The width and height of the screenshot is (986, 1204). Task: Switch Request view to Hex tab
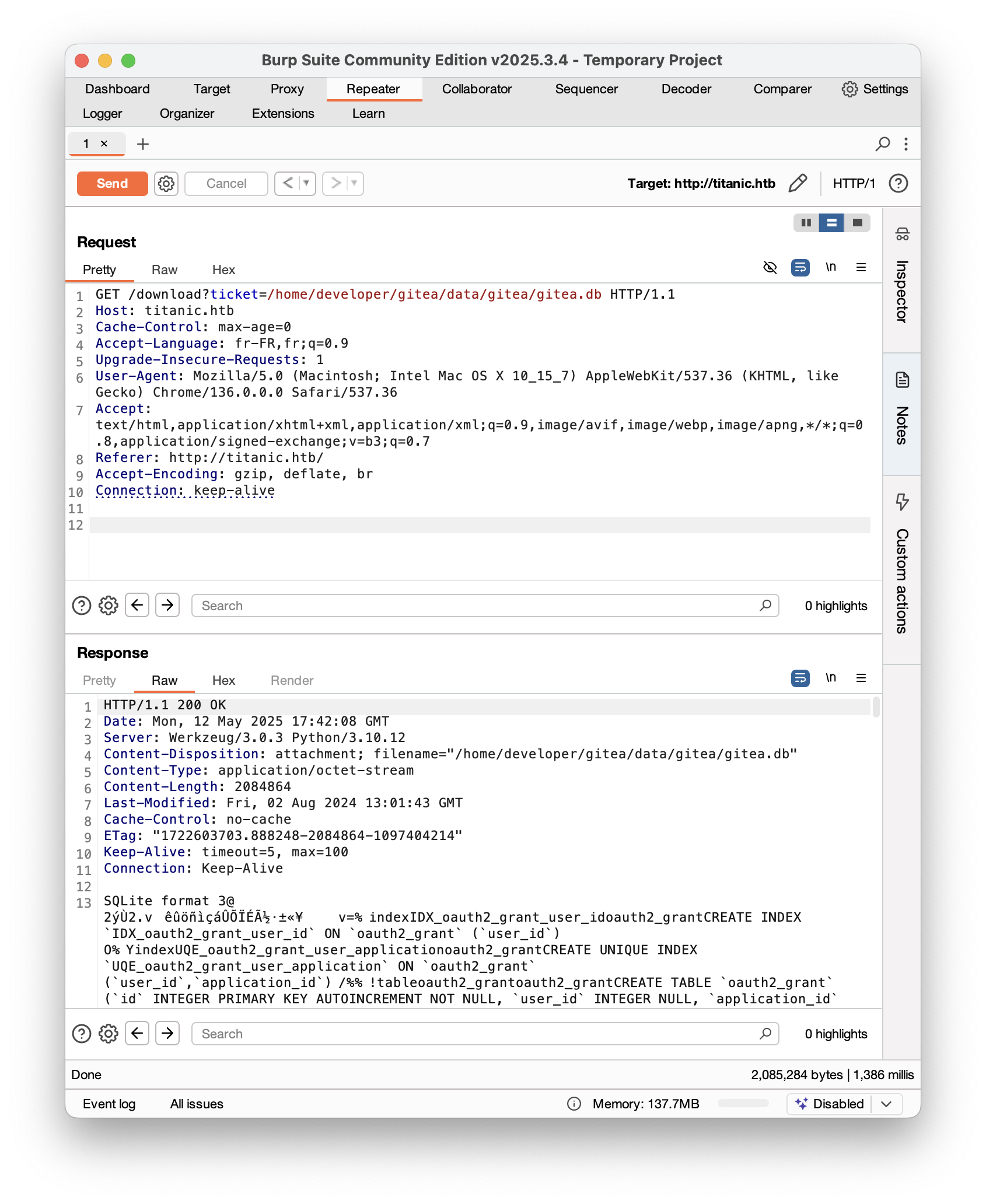point(223,270)
